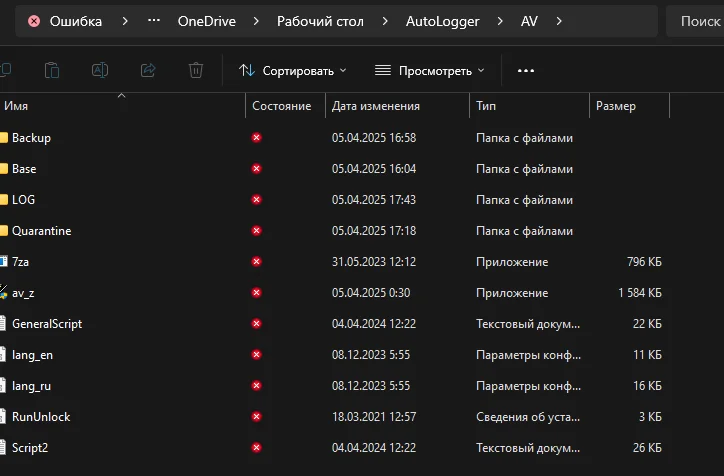Click sync error icon for Quarantine
Screen dimensions: 724x476
[256, 230]
